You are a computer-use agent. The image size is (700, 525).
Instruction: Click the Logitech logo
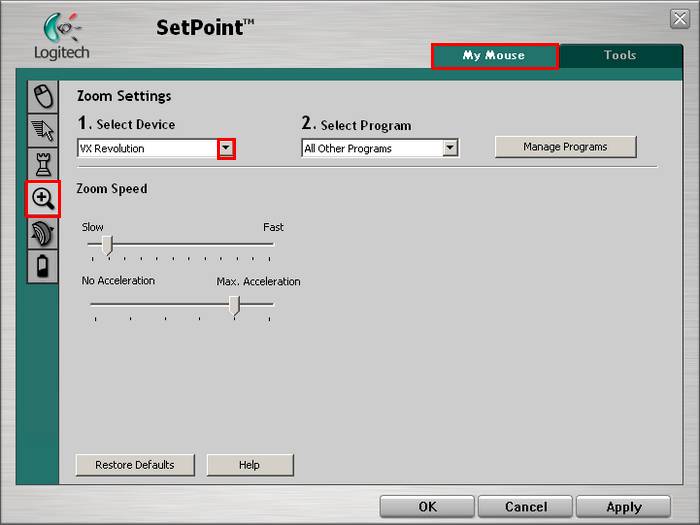click(62, 36)
